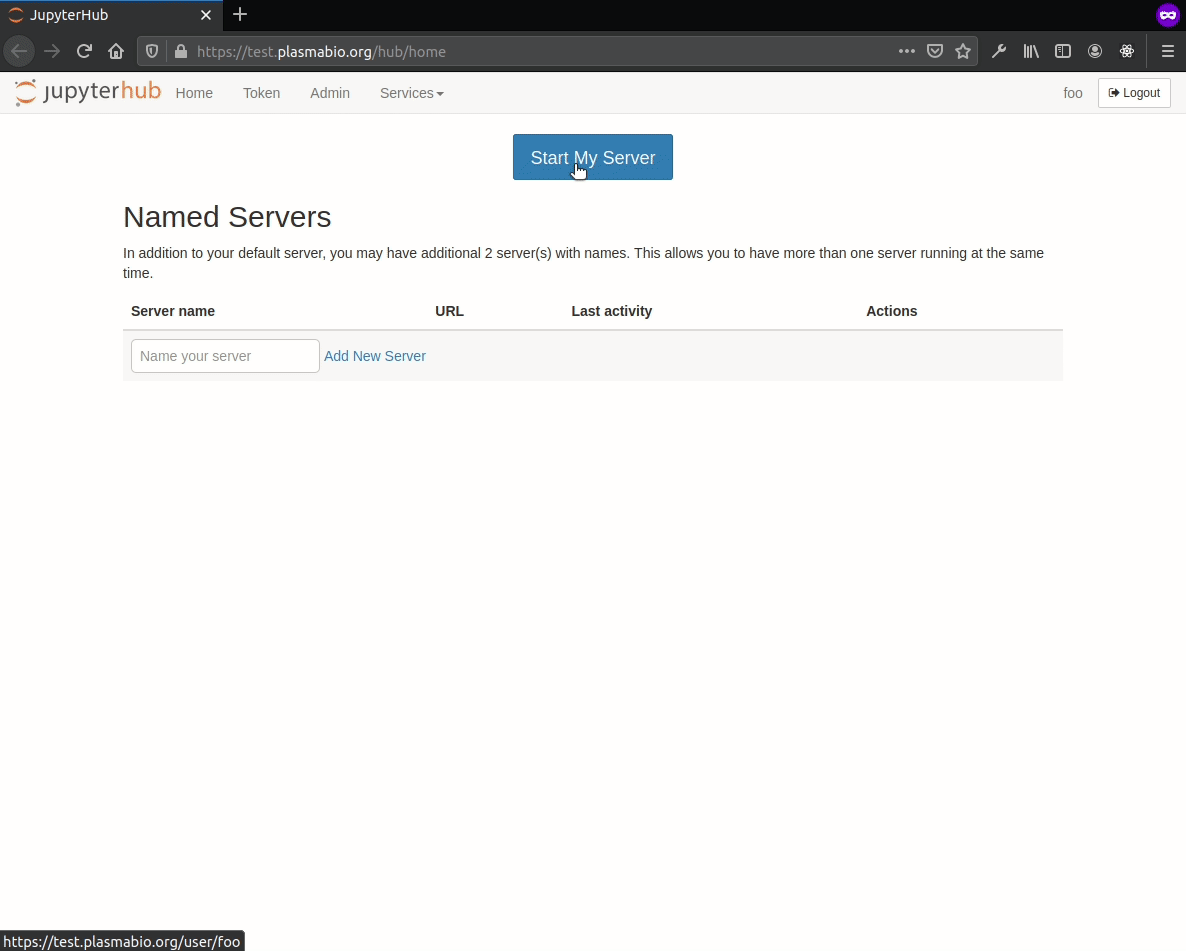
Task: Expand the Services dropdown
Action: click(x=411, y=93)
